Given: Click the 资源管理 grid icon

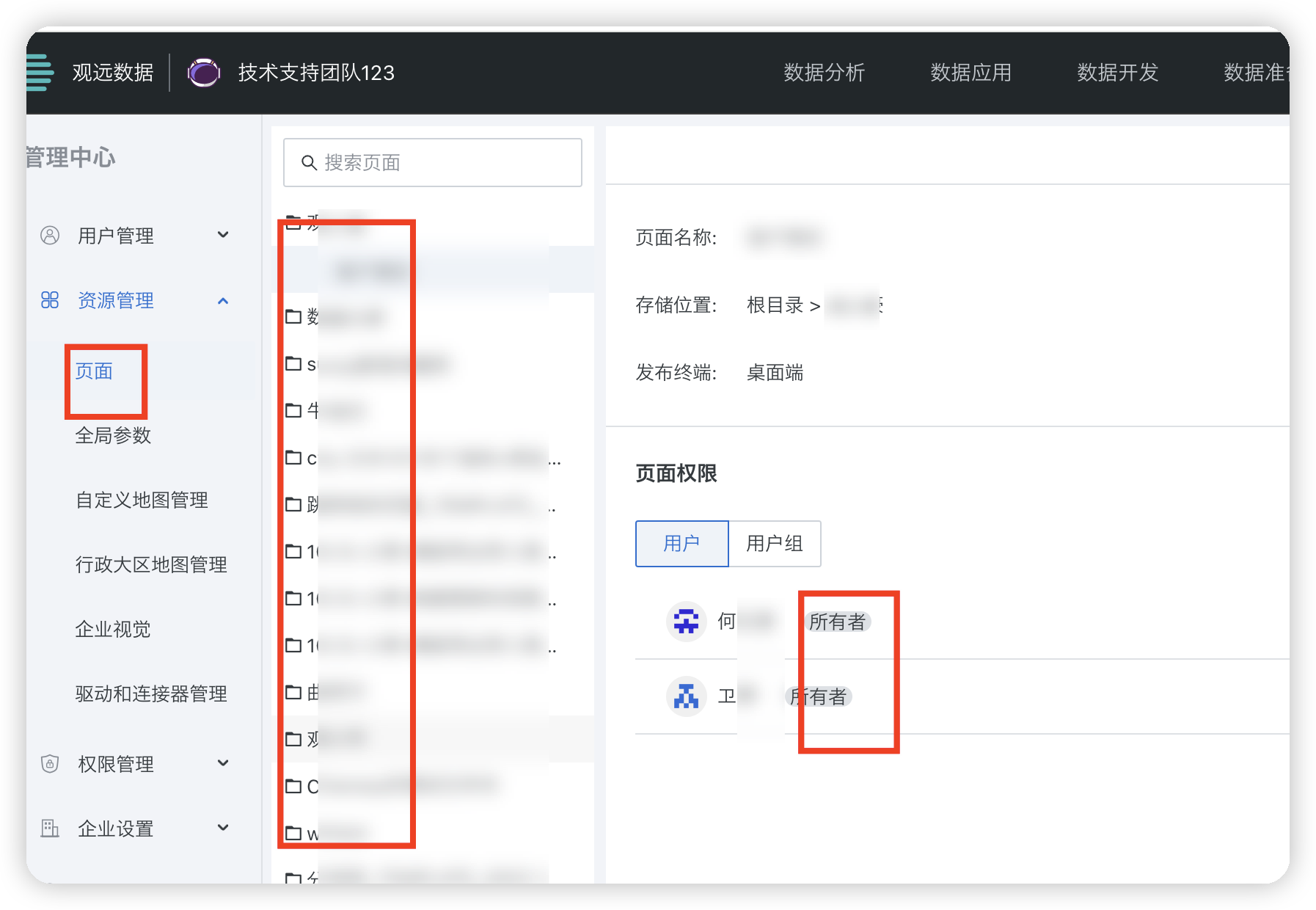Looking at the screenshot, I should pos(50,300).
